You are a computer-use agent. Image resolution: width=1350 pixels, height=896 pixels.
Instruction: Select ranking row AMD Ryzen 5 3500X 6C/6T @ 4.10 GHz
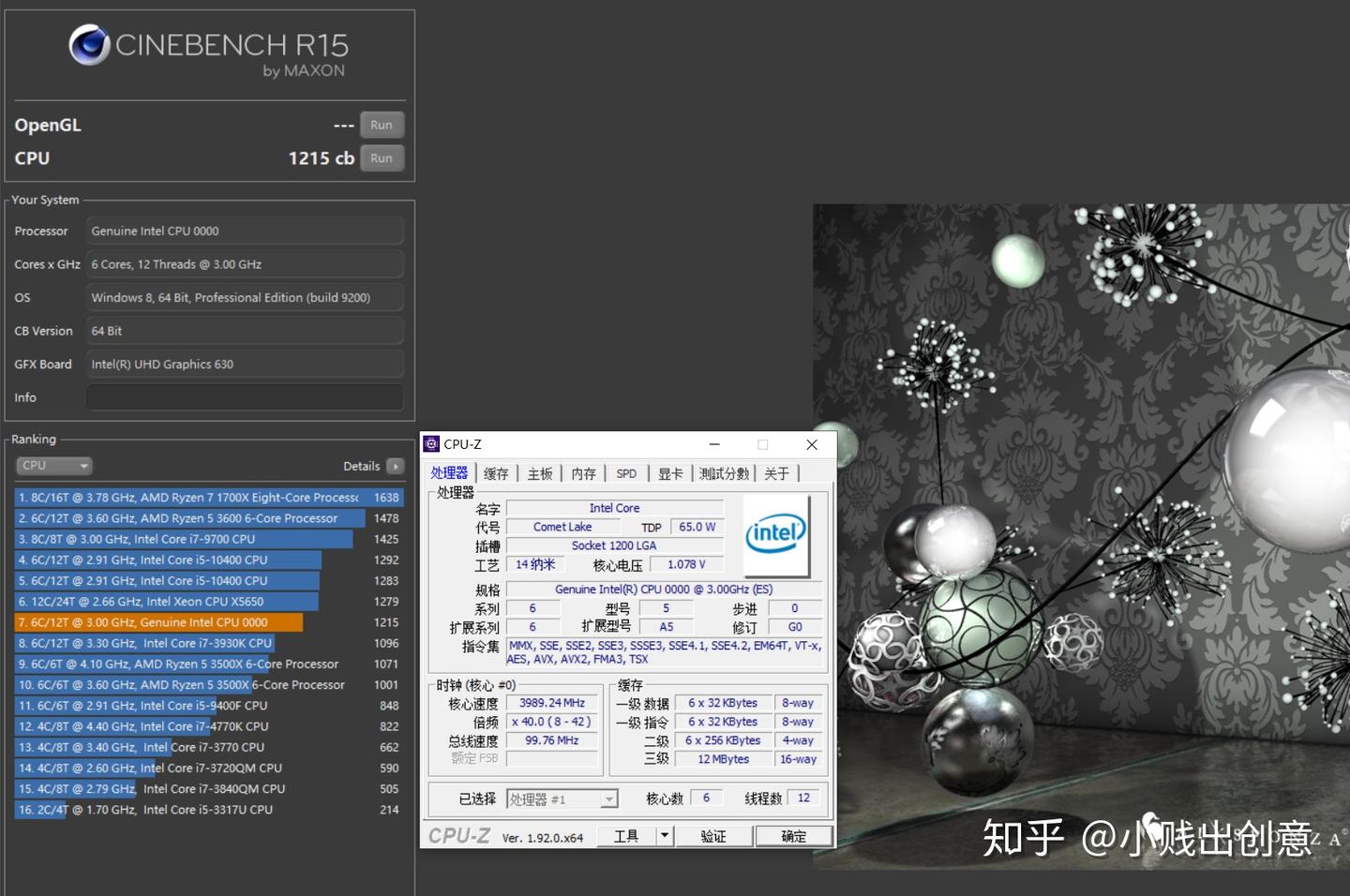(208, 664)
